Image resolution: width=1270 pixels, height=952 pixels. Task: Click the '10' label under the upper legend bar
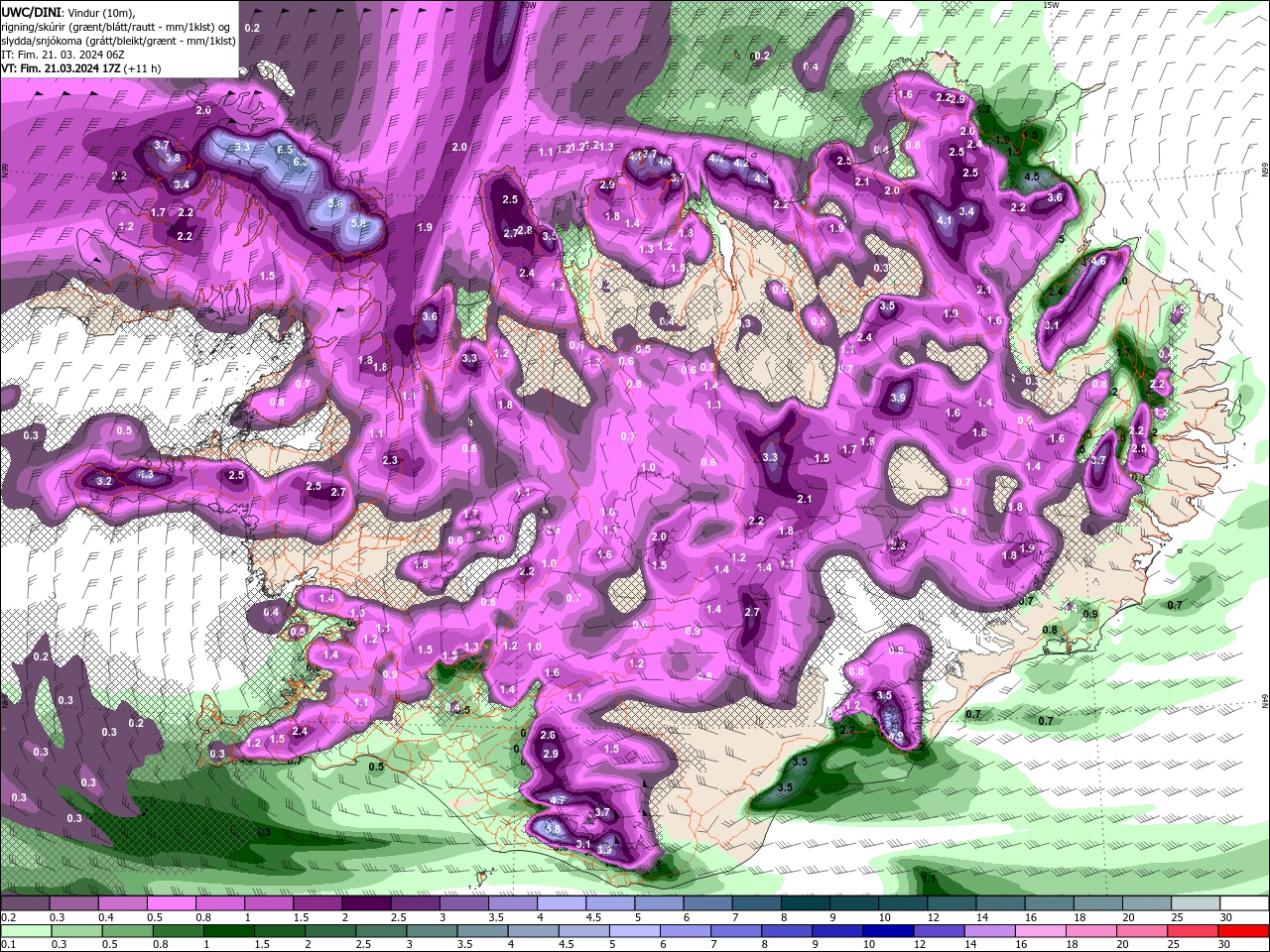click(x=884, y=917)
